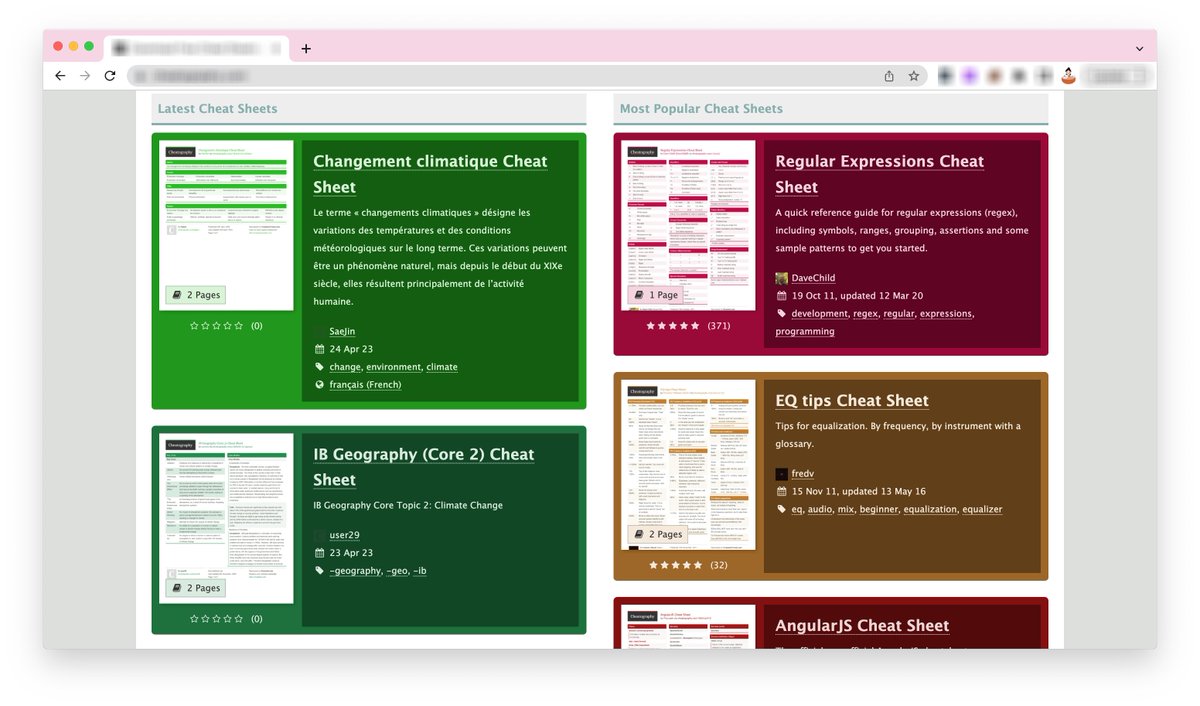The image size is (1200, 706).
Task: Reload the page with the refresh icon
Action: (110, 76)
